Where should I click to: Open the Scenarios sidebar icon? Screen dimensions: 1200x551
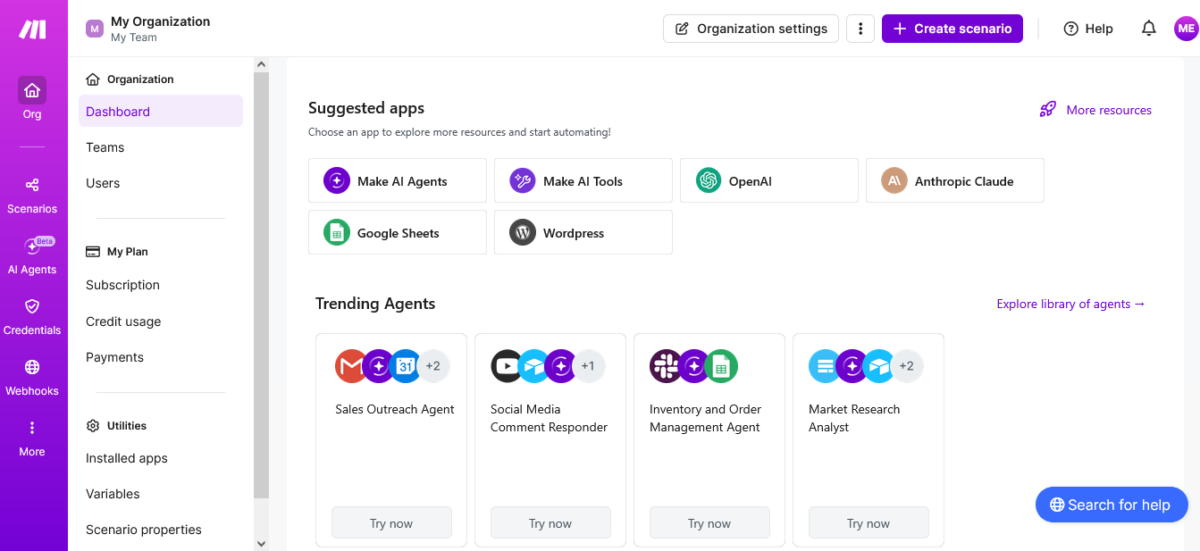32,185
